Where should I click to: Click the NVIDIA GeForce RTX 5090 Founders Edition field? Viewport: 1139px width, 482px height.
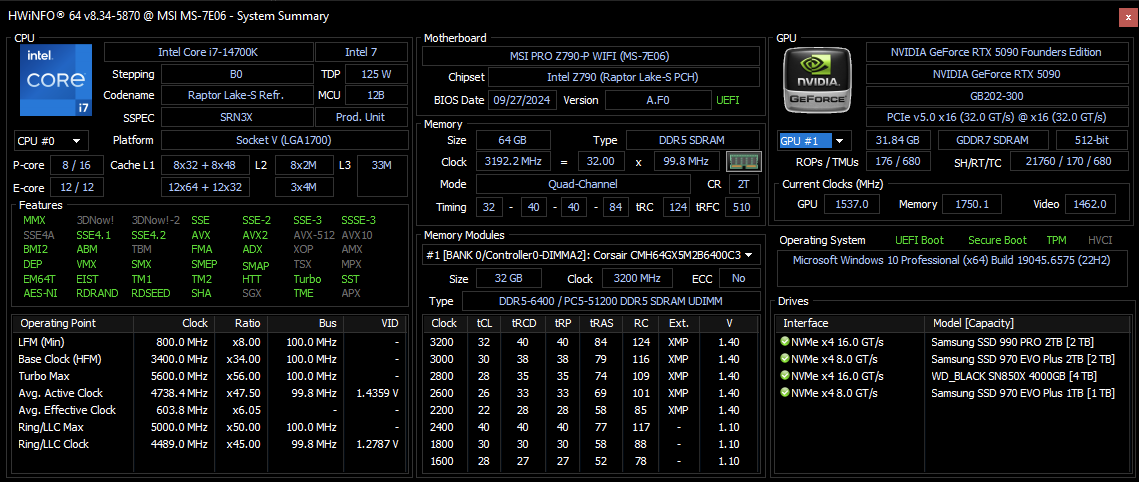(996, 52)
